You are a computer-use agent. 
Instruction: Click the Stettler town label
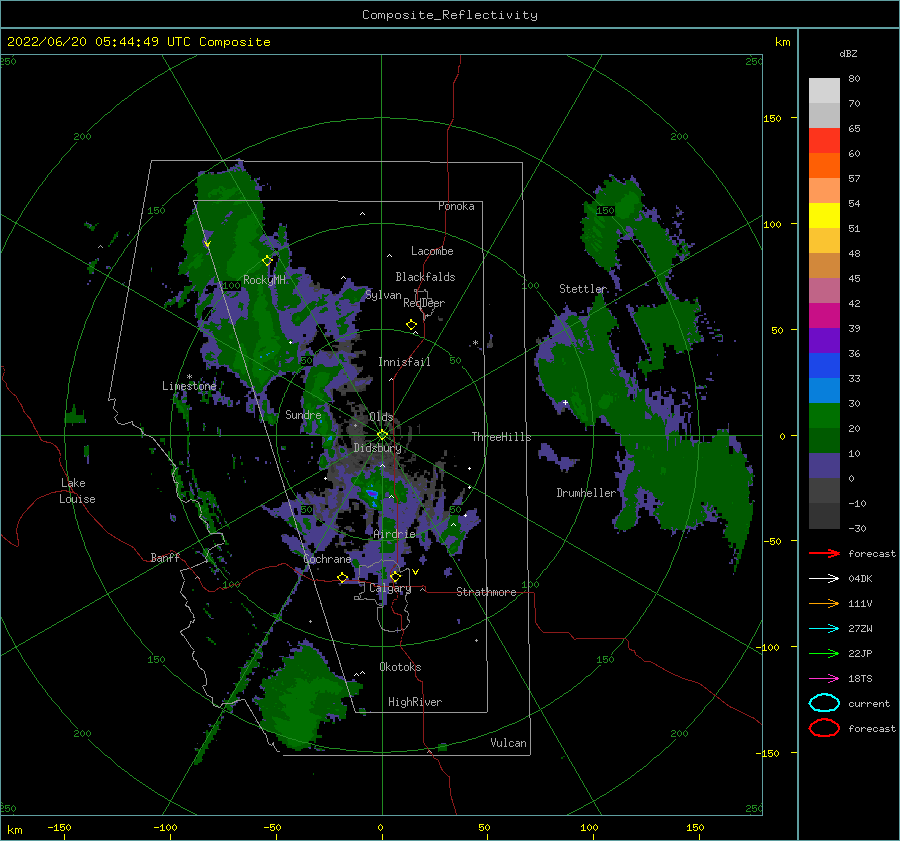point(583,289)
